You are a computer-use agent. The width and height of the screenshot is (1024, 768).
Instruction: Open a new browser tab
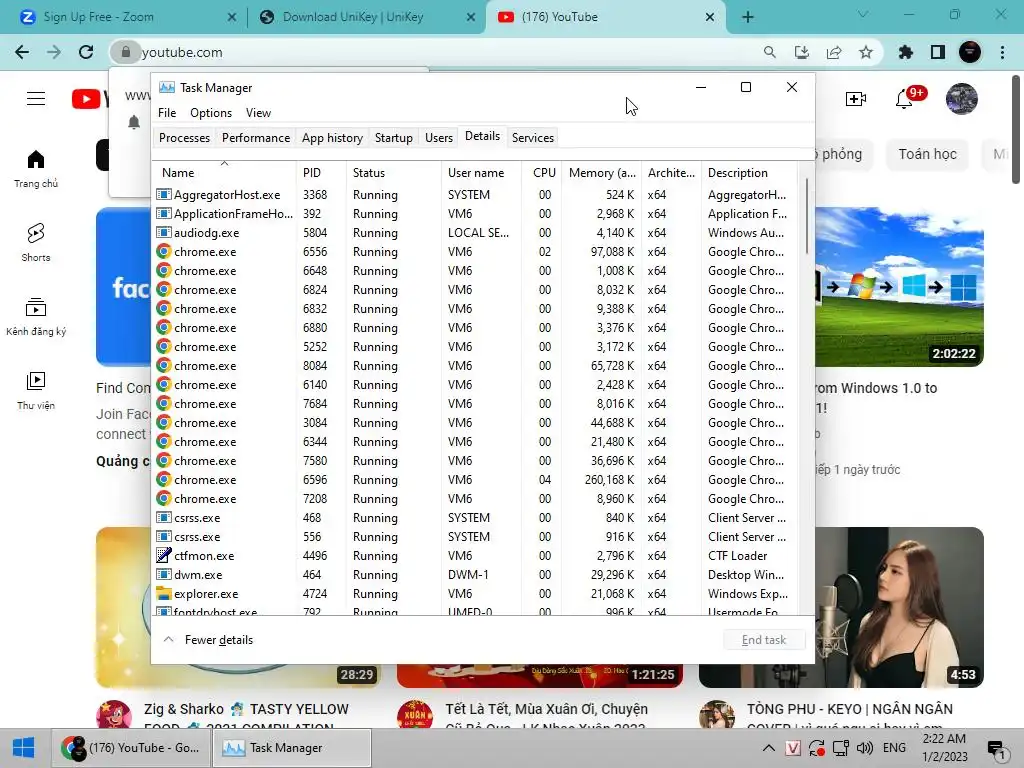748,17
